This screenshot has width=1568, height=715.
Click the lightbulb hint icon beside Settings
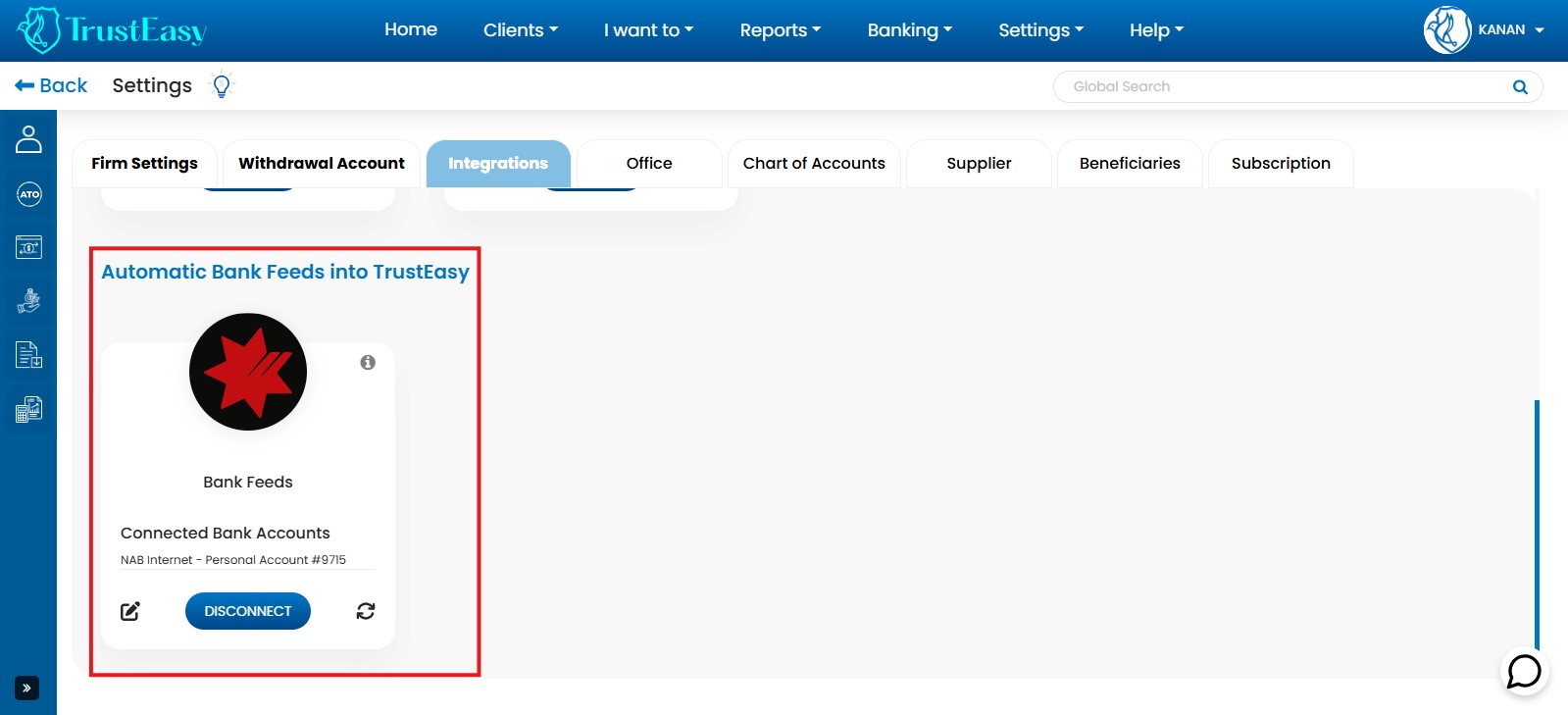pos(222,86)
